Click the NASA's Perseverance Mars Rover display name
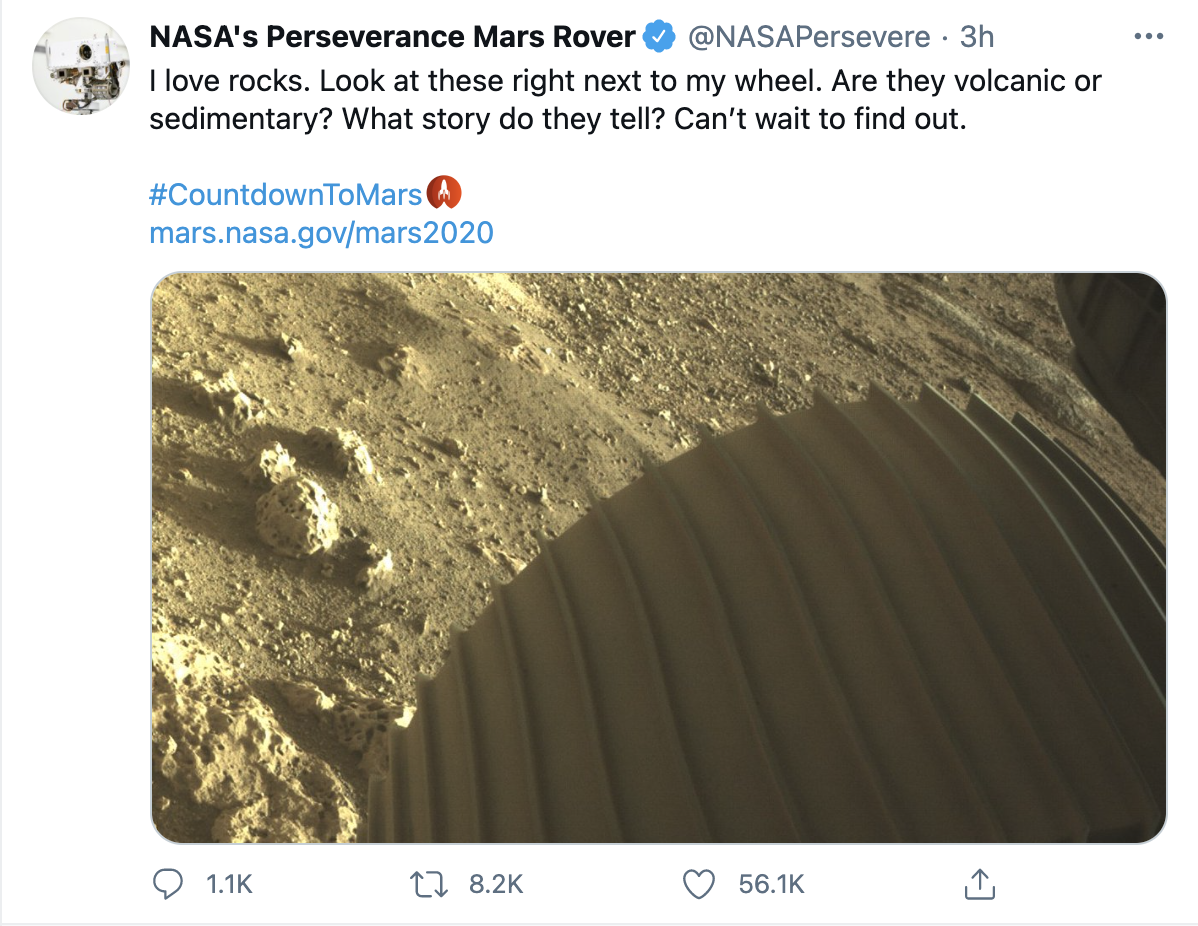Viewport: 1198px width, 926px height. [x=392, y=38]
